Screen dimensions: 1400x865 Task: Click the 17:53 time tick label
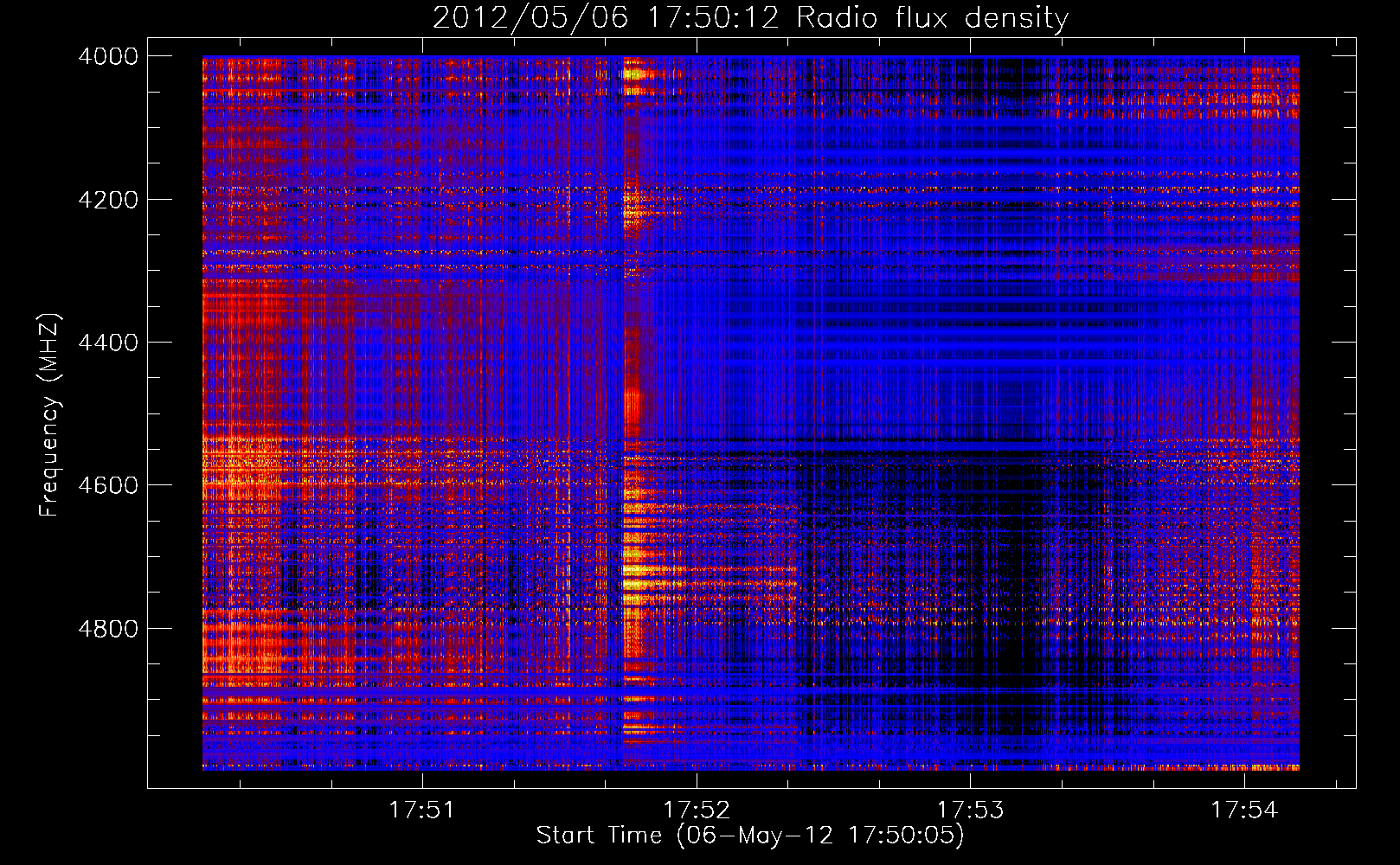click(x=971, y=810)
